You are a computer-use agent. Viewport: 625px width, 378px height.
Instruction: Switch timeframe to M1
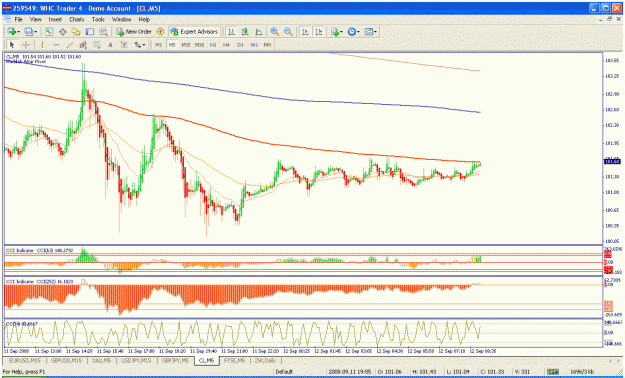tap(158, 45)
